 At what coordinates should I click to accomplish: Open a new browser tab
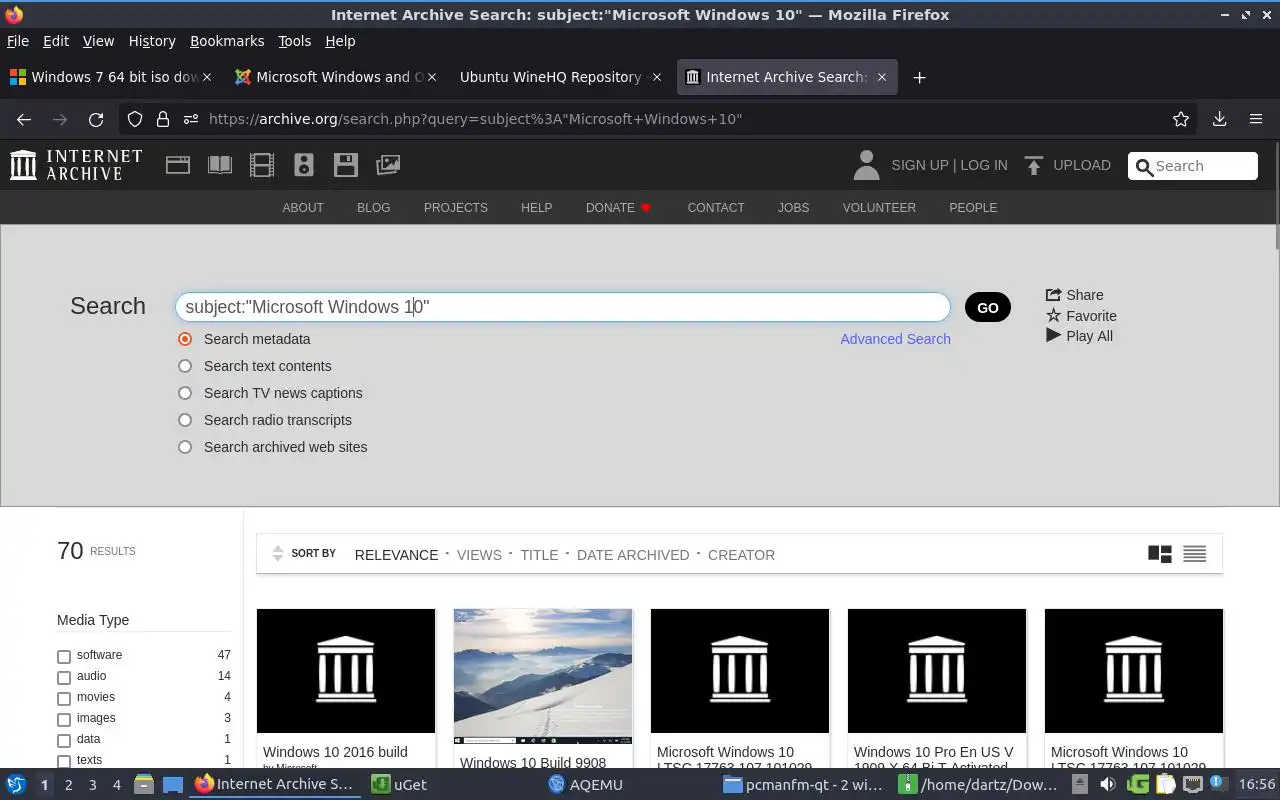(919, 77)
